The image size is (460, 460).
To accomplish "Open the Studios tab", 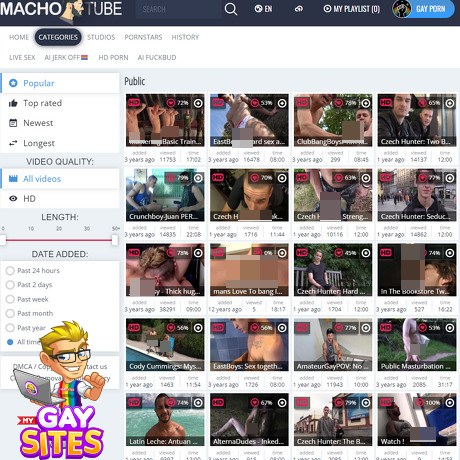I will [x=101, y=37].
